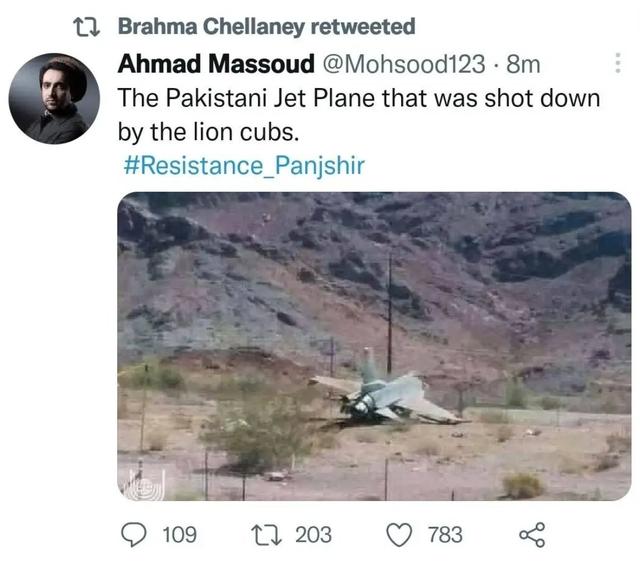
Task: Click the retweeted arrows icon atop tweet
Action: (86, 27)
